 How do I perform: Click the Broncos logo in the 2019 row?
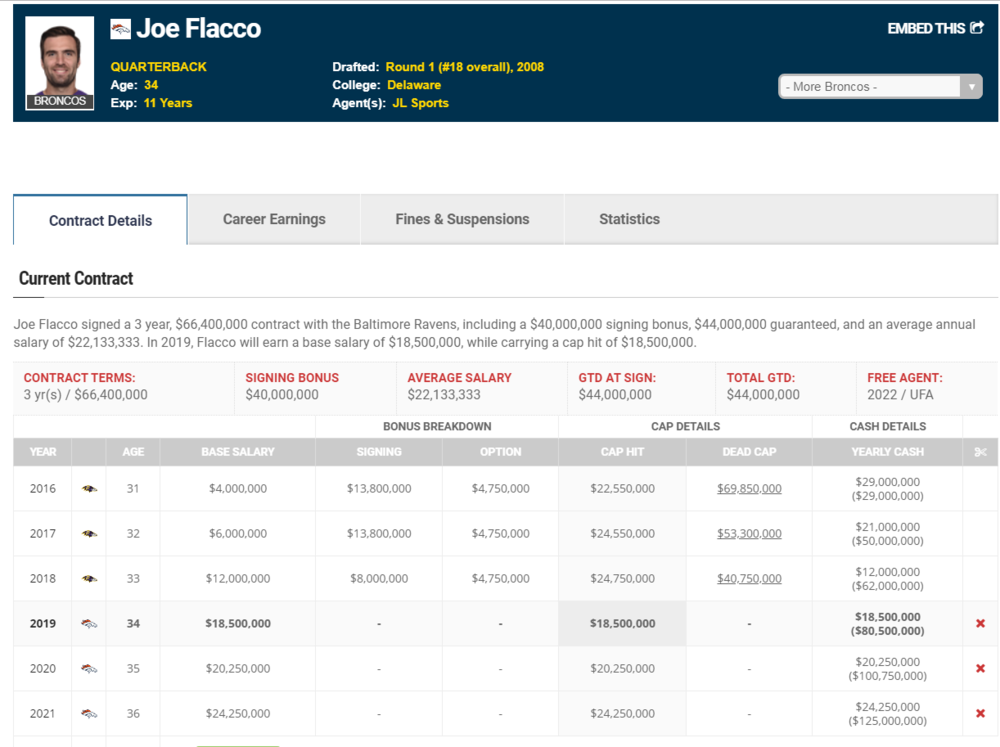point(89,624)
